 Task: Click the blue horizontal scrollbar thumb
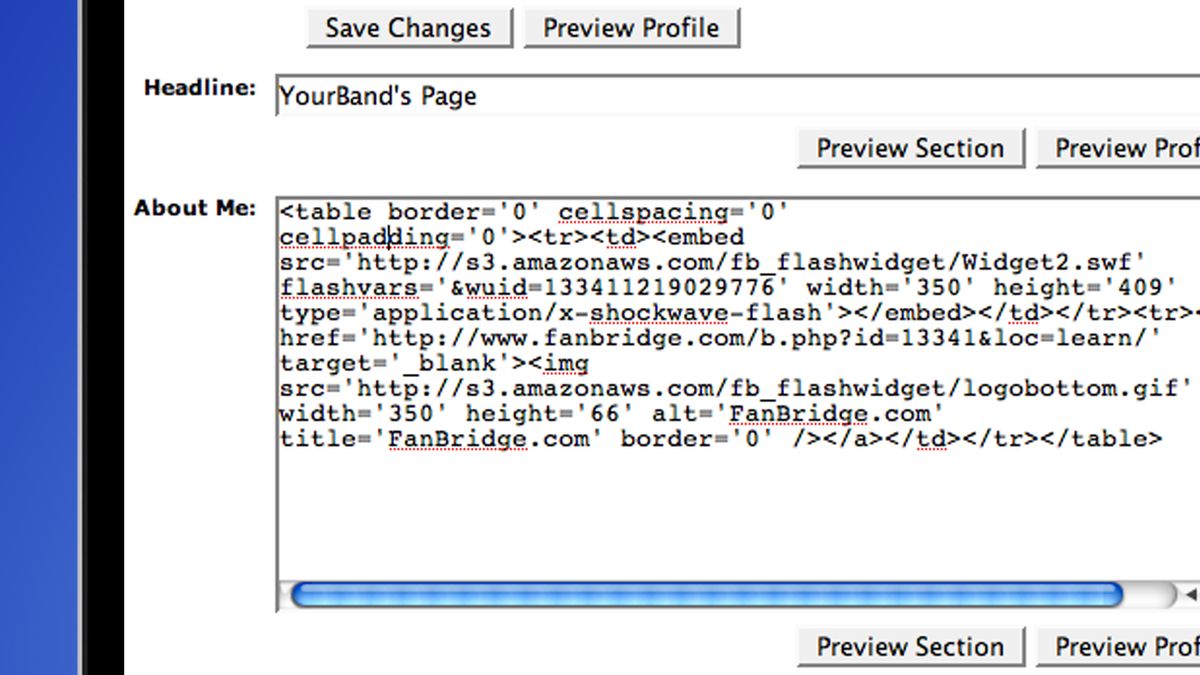point(706,596)
